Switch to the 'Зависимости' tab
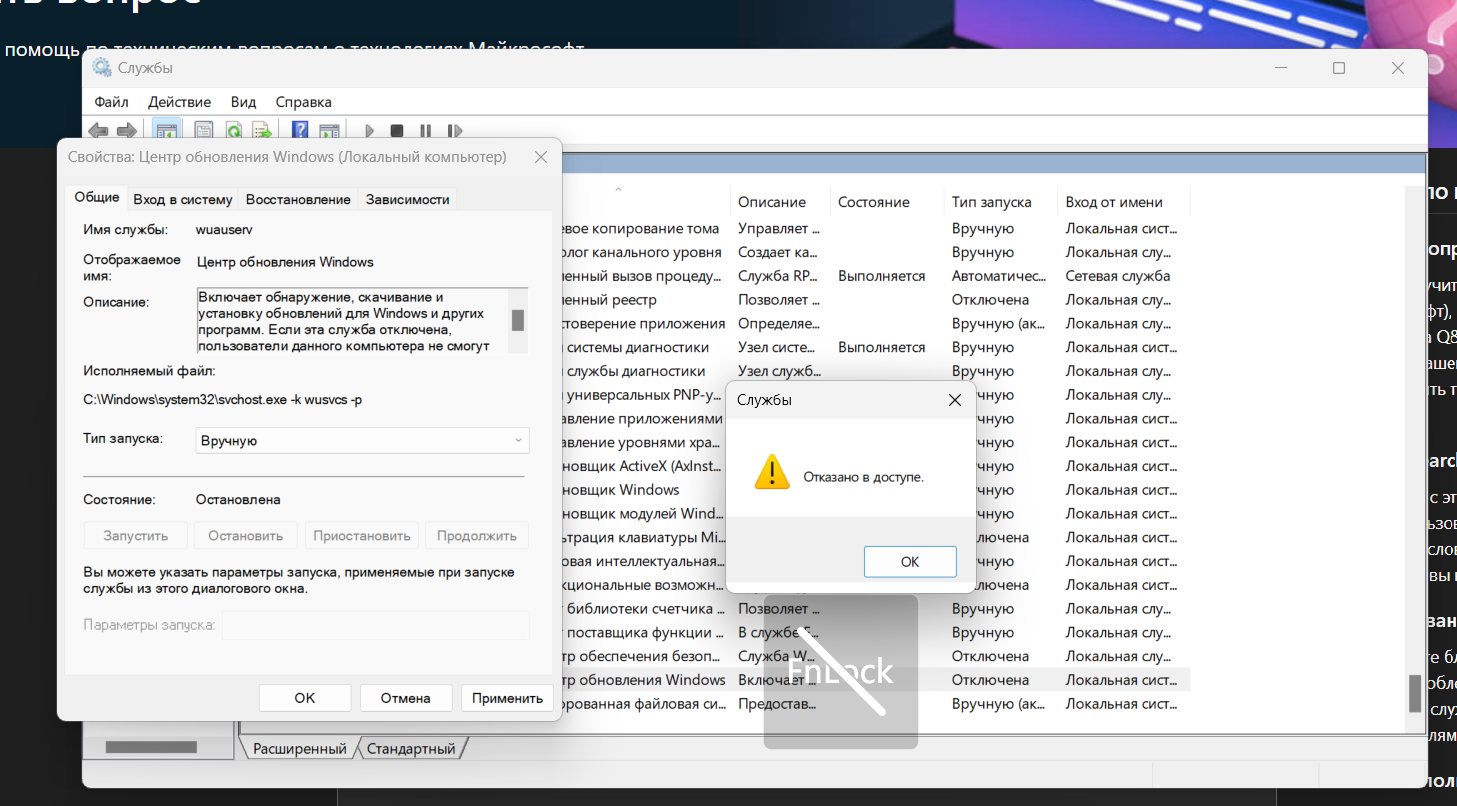Screen dimensions: 1457x806 (x=407, y=199)
